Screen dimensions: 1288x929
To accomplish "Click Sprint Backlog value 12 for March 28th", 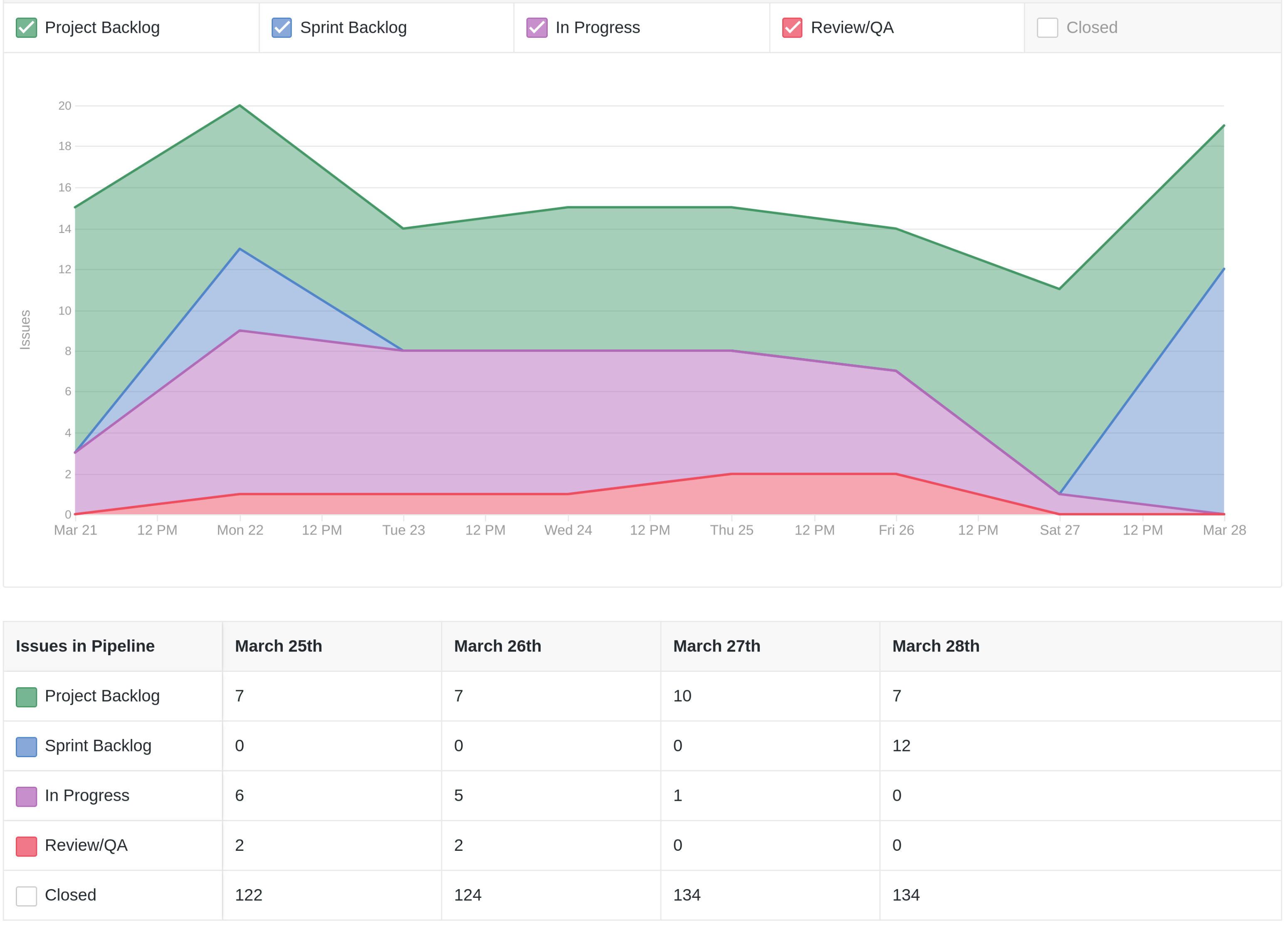I will [x=901, y=746].
